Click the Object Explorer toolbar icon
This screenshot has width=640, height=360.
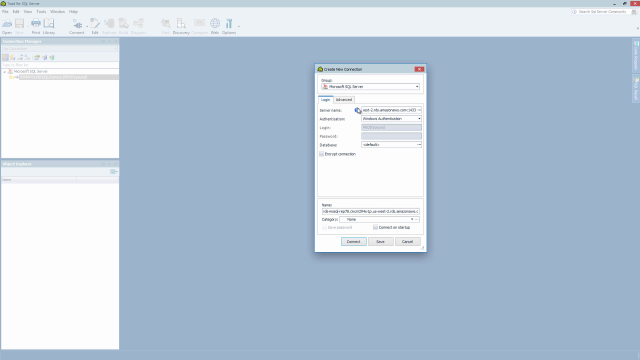tap(113, 172)
